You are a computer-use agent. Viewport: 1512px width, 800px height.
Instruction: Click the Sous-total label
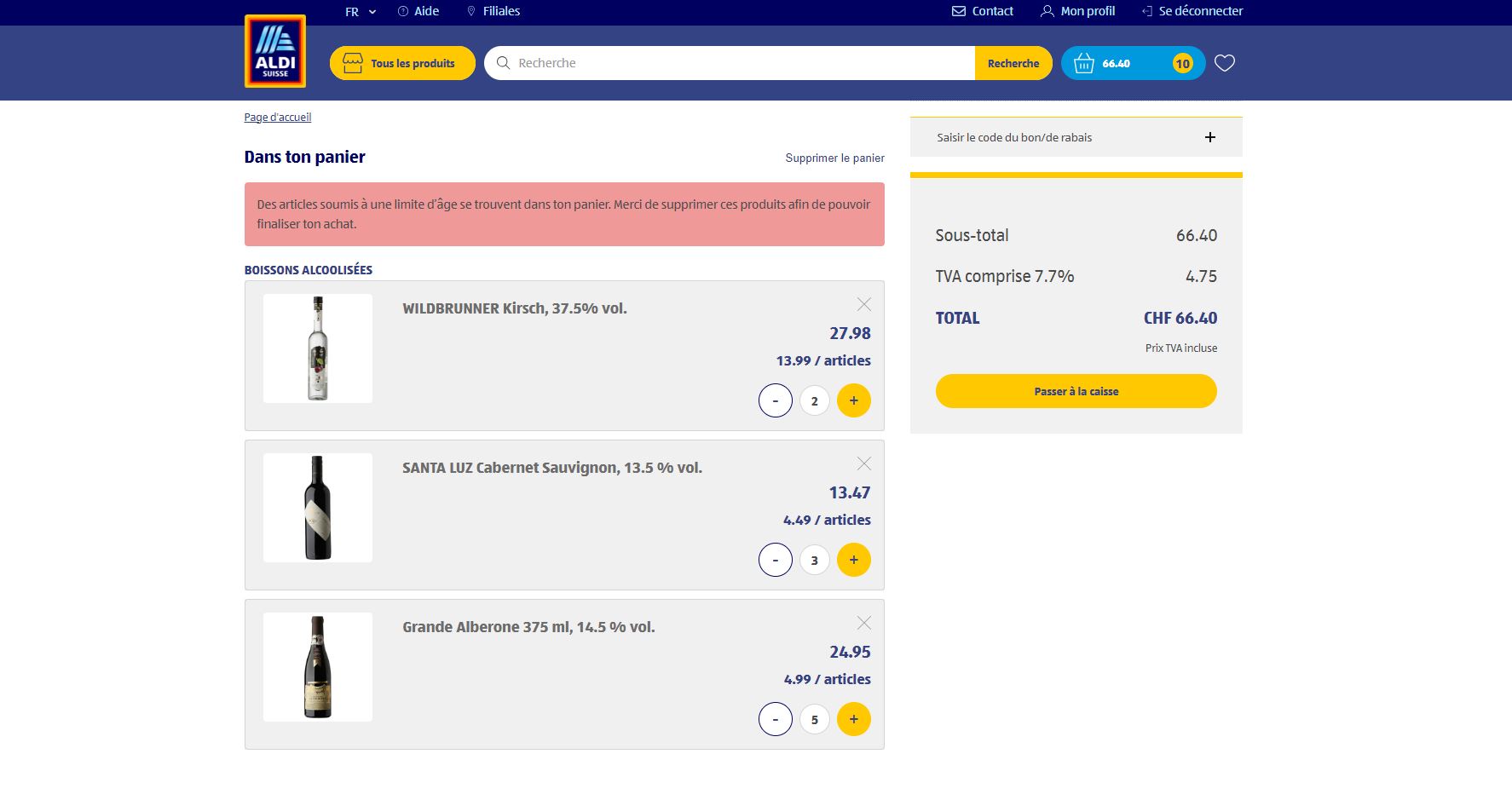(x=972, y=235)
